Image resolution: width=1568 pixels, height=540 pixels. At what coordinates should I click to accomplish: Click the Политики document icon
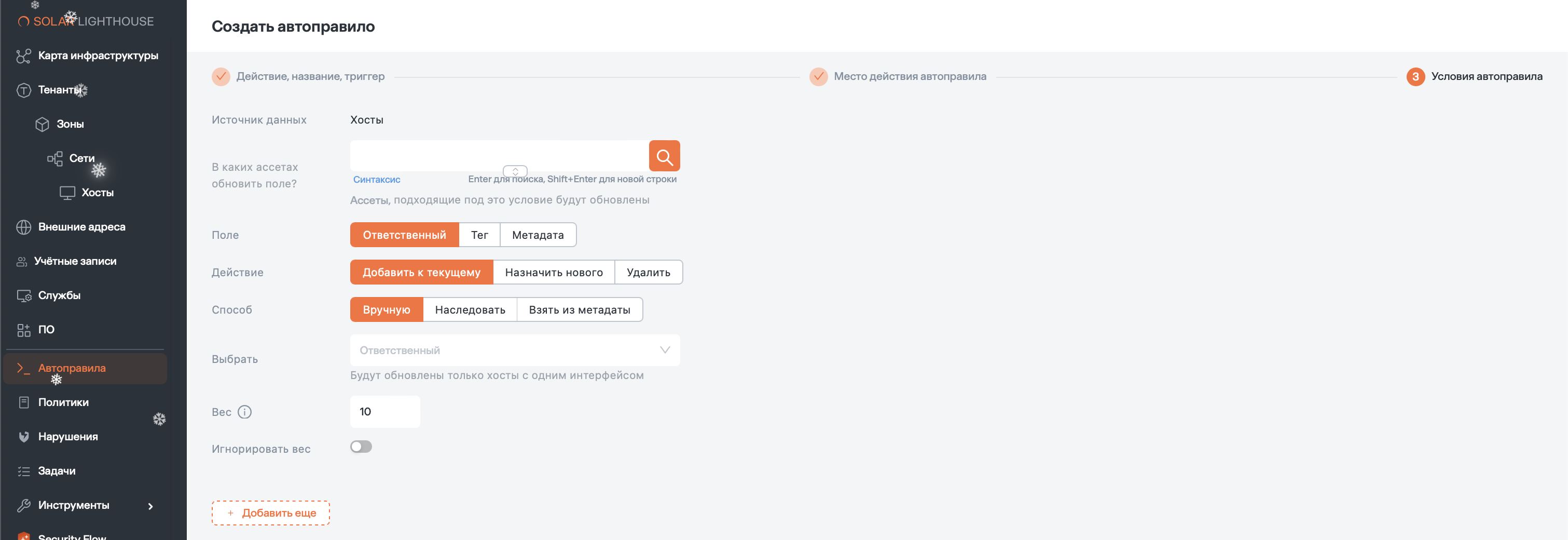tap(24, 402)
